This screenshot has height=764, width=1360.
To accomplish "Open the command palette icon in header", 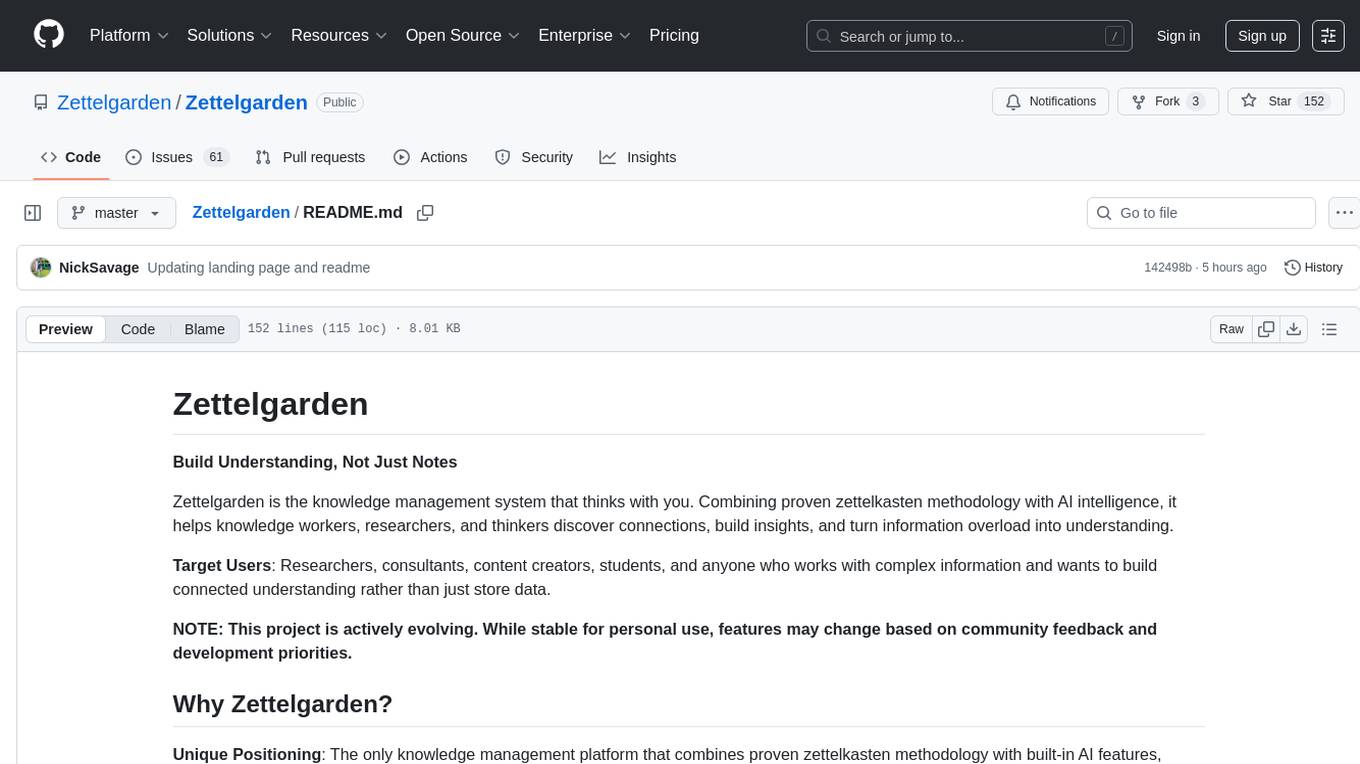I will [x=1328, y=35].
